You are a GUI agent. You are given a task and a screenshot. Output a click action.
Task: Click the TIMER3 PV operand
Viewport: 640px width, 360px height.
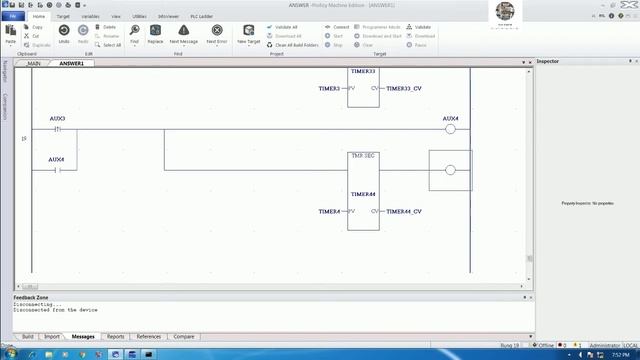329,88
